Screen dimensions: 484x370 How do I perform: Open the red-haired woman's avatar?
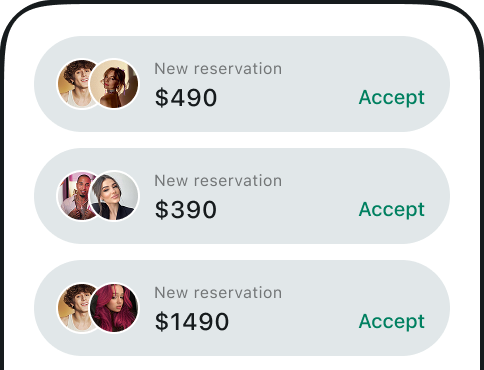(114, 308)
